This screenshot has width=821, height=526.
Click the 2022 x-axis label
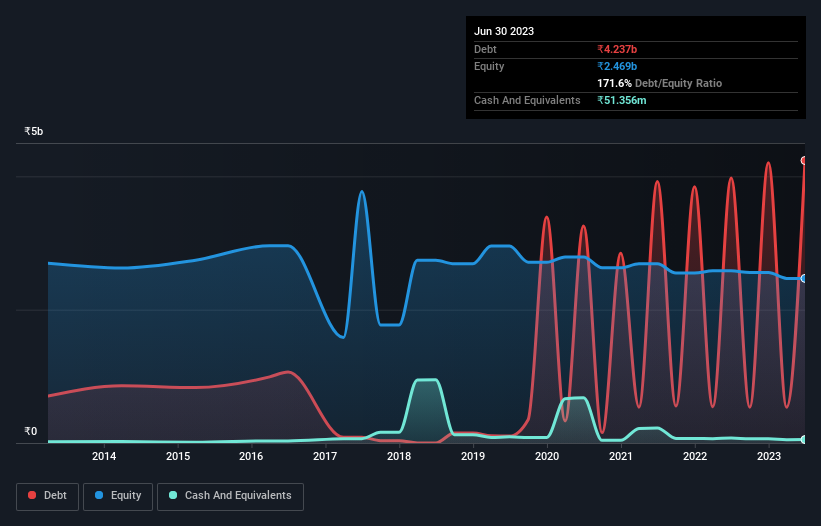pyautogui.click(x=695, y=456)
